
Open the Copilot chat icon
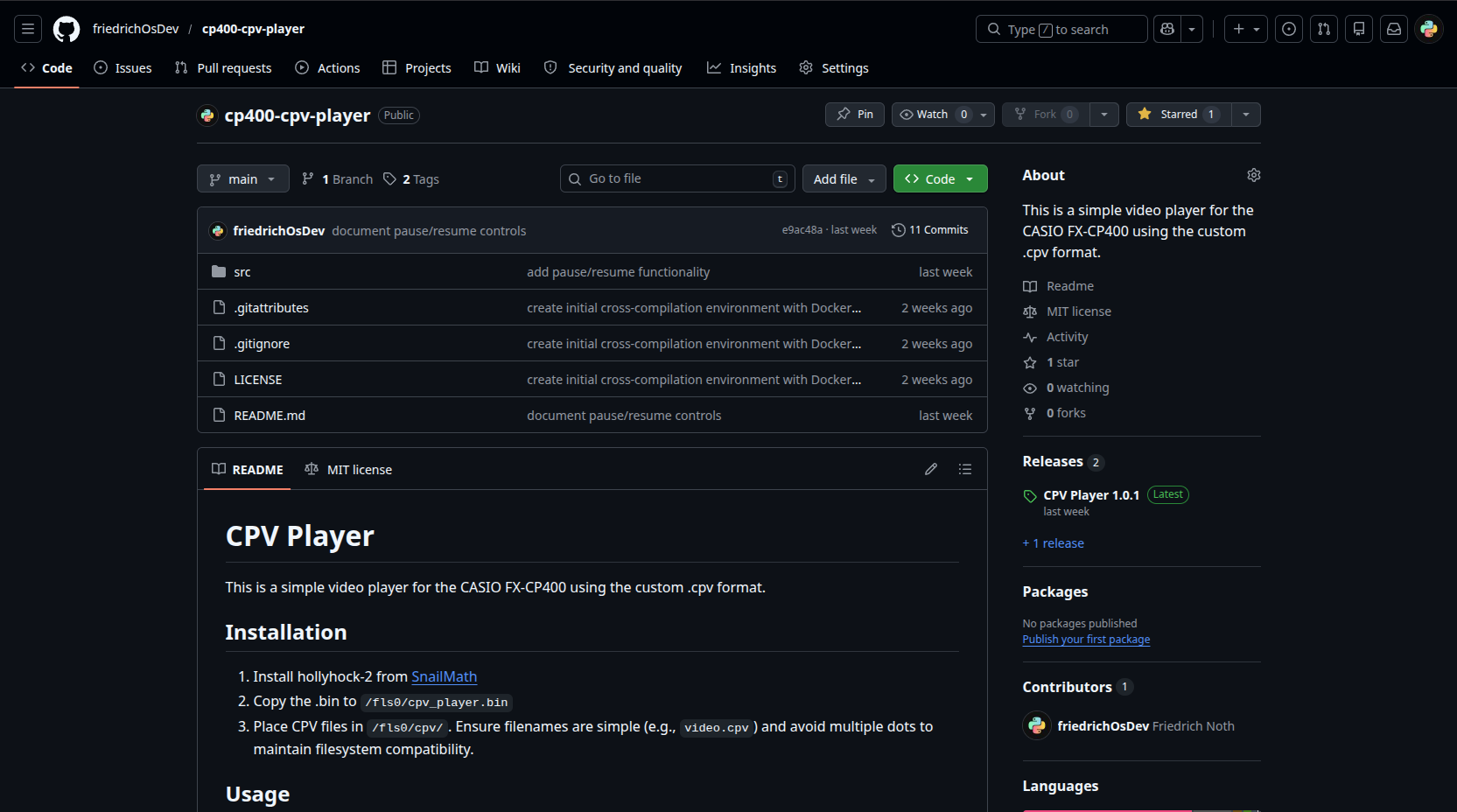click(x=1167, y=29)
